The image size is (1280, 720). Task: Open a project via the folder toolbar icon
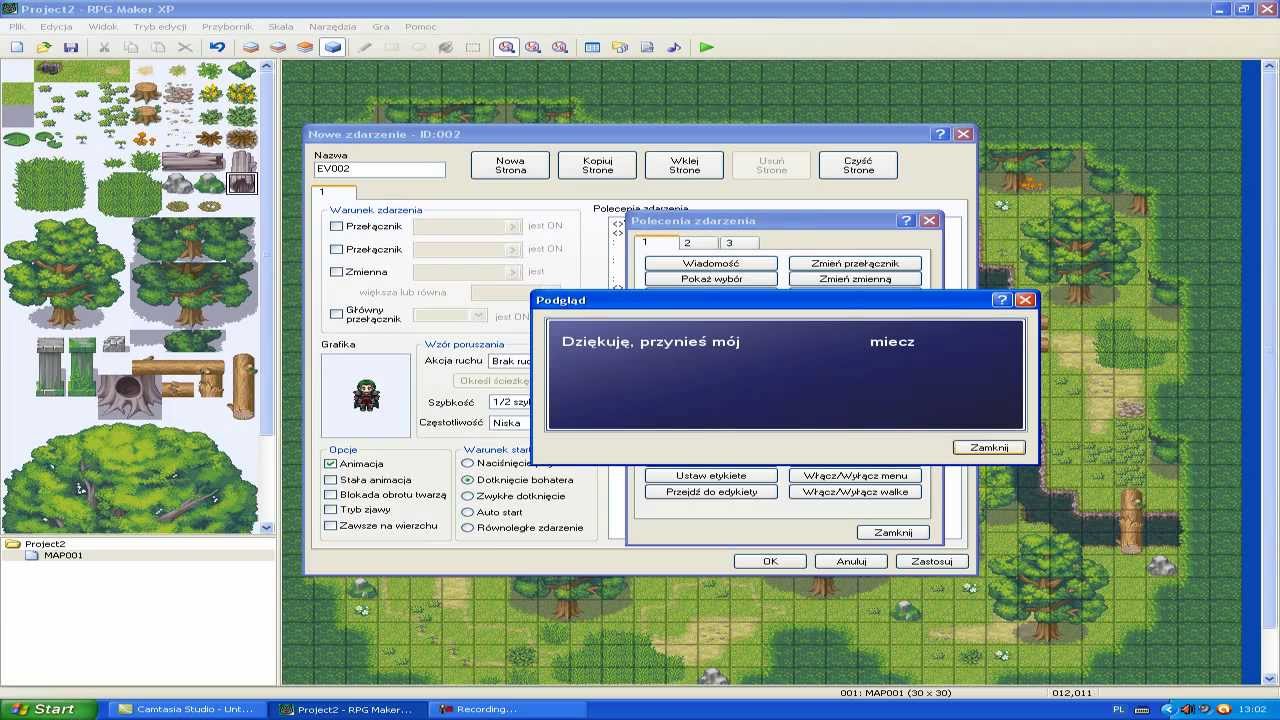click(x=44, y=47)
